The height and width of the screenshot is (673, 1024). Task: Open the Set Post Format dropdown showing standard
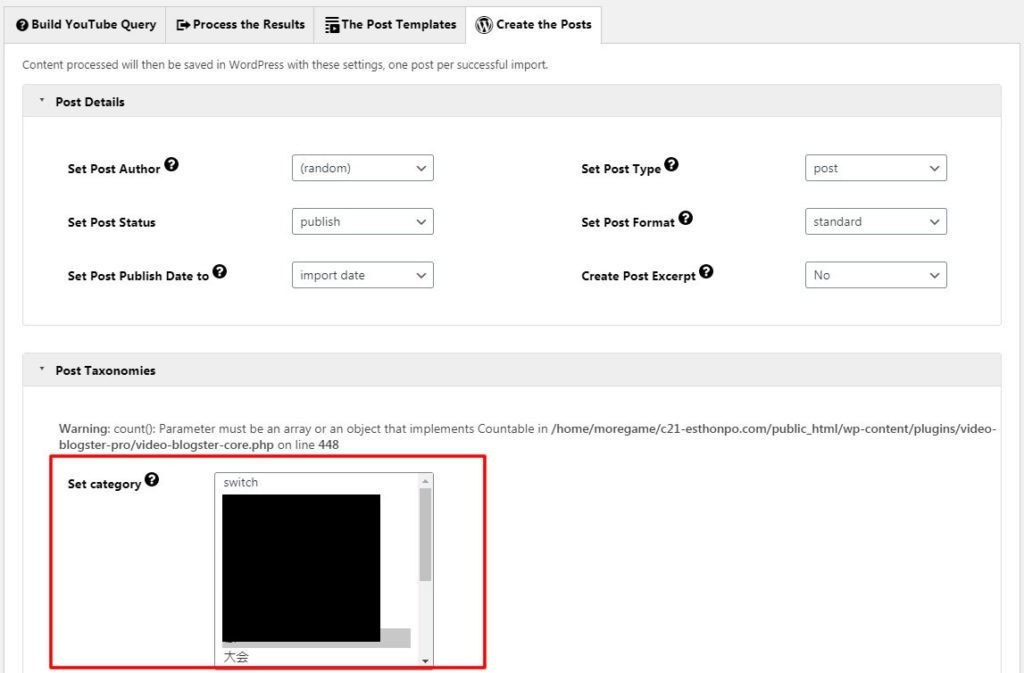[x=876, y=221]
